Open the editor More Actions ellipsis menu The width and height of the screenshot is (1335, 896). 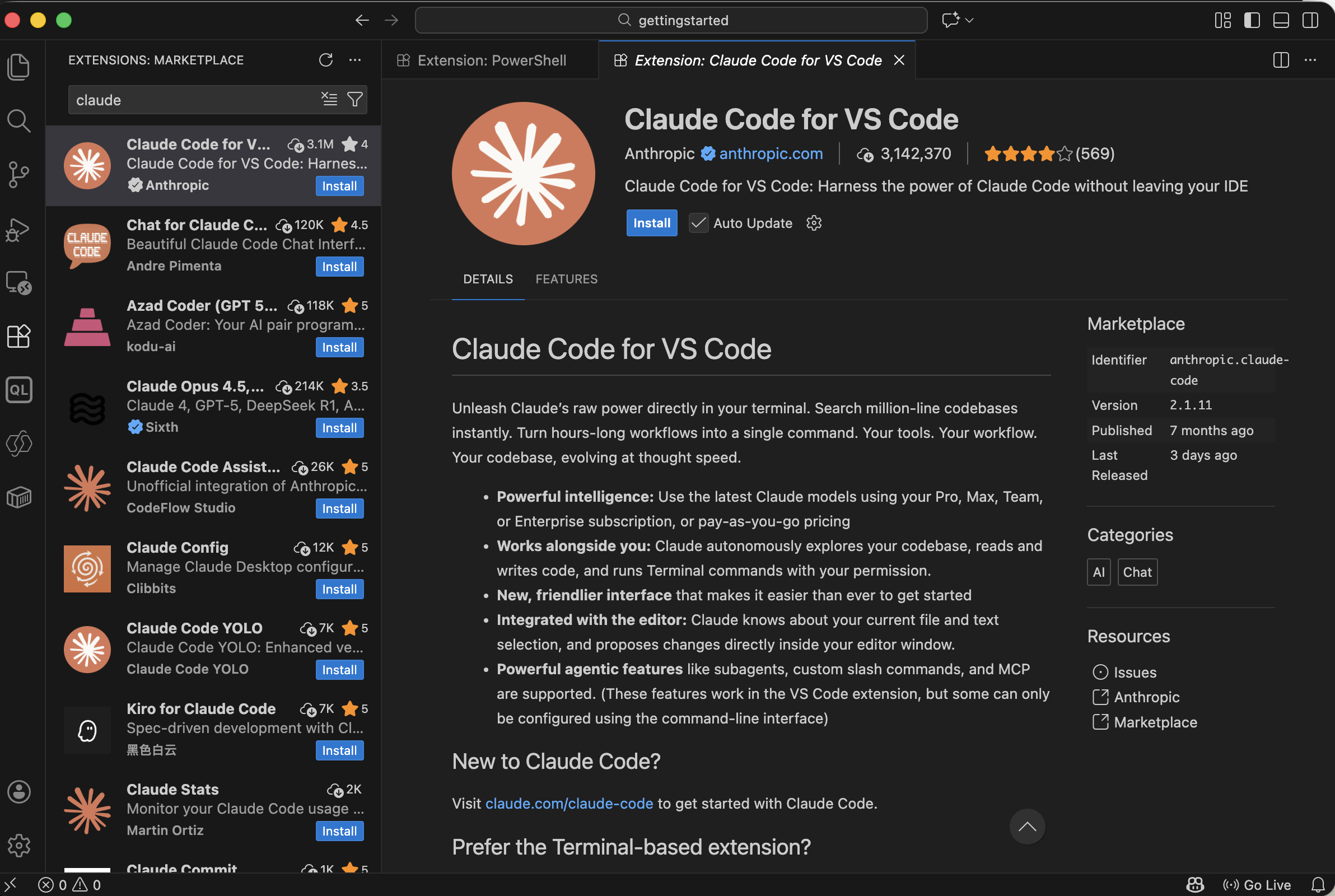coord(1310,60)
